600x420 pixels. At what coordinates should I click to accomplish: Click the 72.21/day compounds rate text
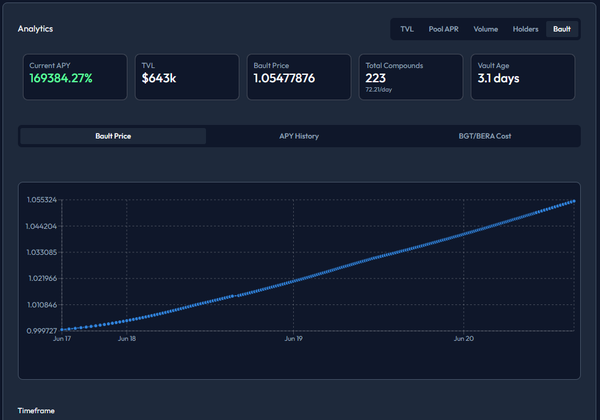coord(381,90)
